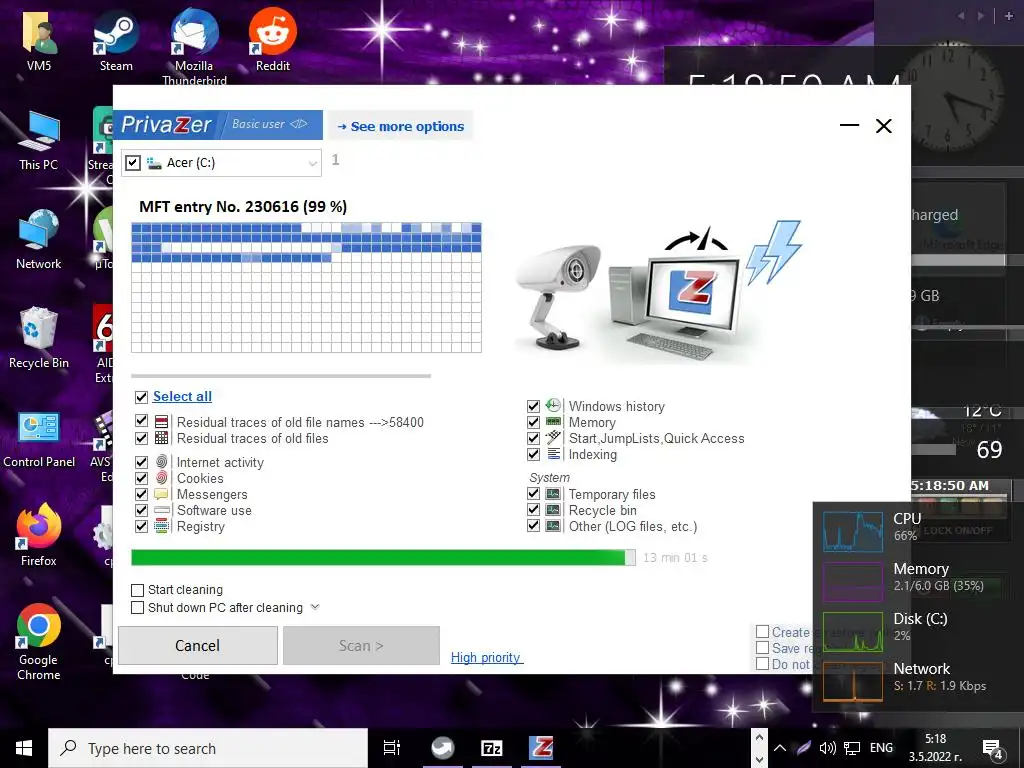Image resolution: width=1024 pixels, height=768 pixels.
Task: Enable the Start cleaning checkbox
Action: 137,590
